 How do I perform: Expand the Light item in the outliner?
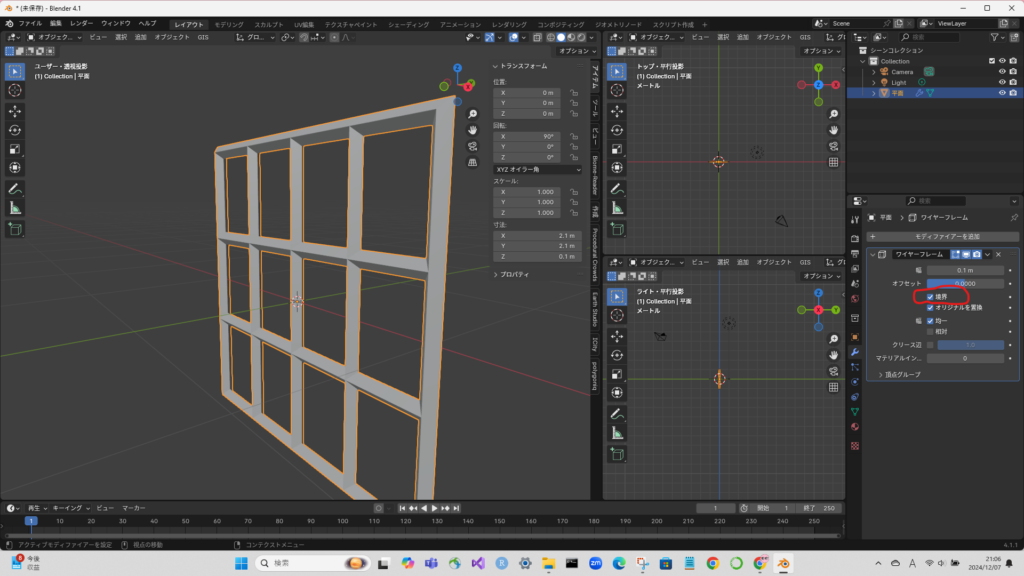(872, 82)
